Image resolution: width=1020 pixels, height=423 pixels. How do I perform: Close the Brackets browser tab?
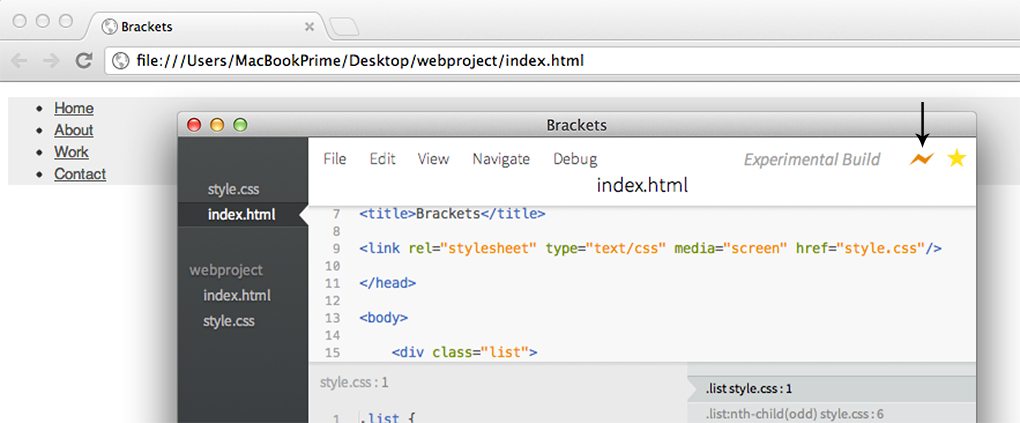310,27
